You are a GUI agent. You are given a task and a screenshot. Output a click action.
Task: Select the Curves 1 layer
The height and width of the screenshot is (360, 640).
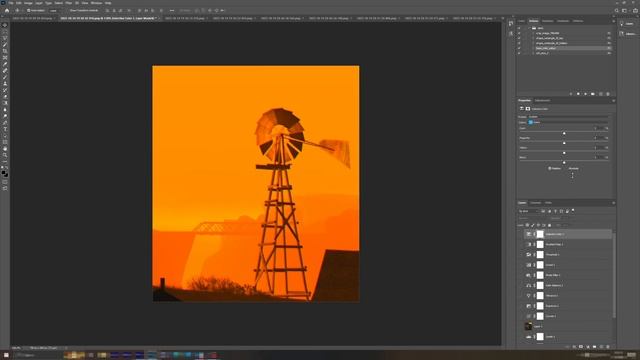569,316
